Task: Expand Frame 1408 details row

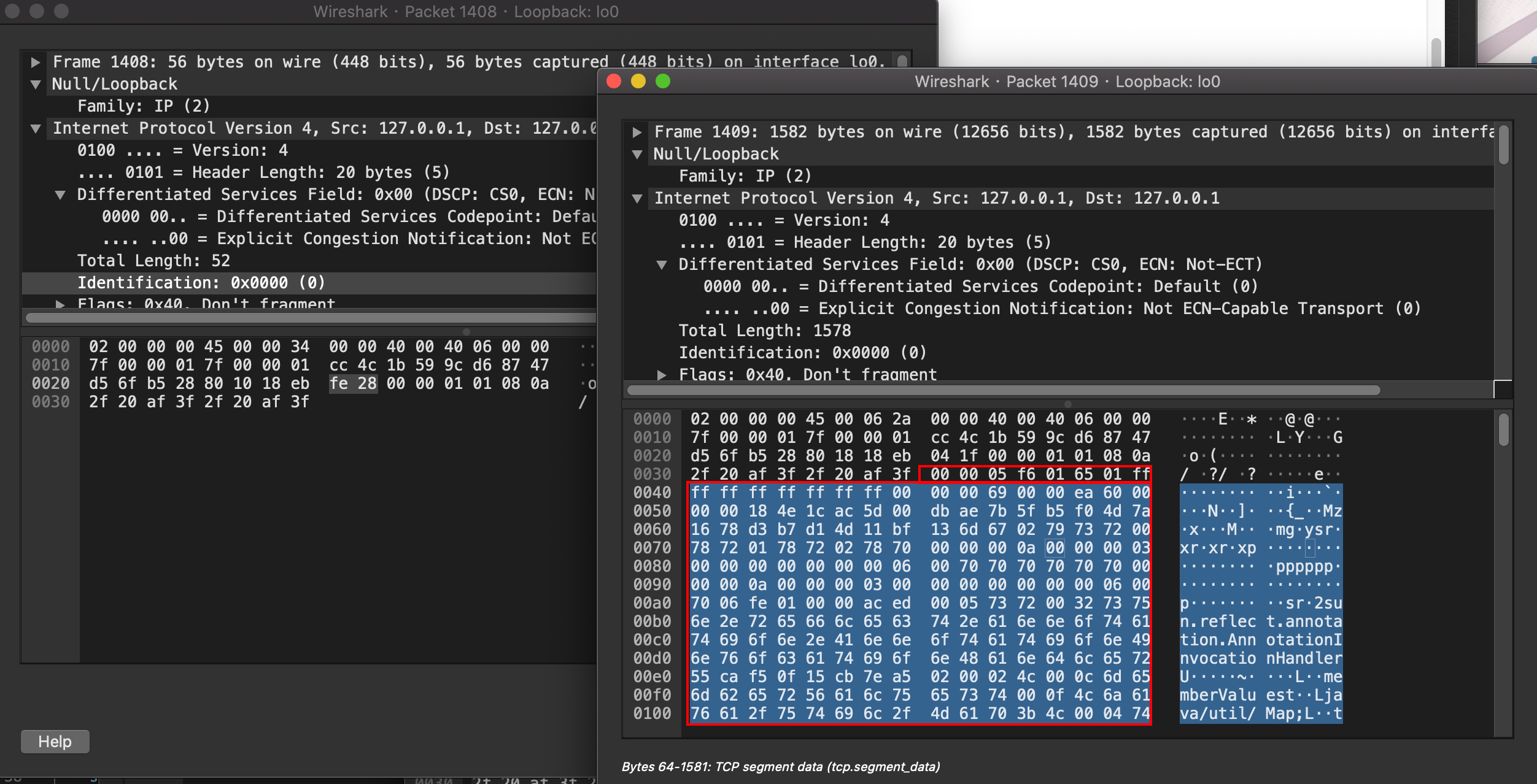Action: click(36, 63)
